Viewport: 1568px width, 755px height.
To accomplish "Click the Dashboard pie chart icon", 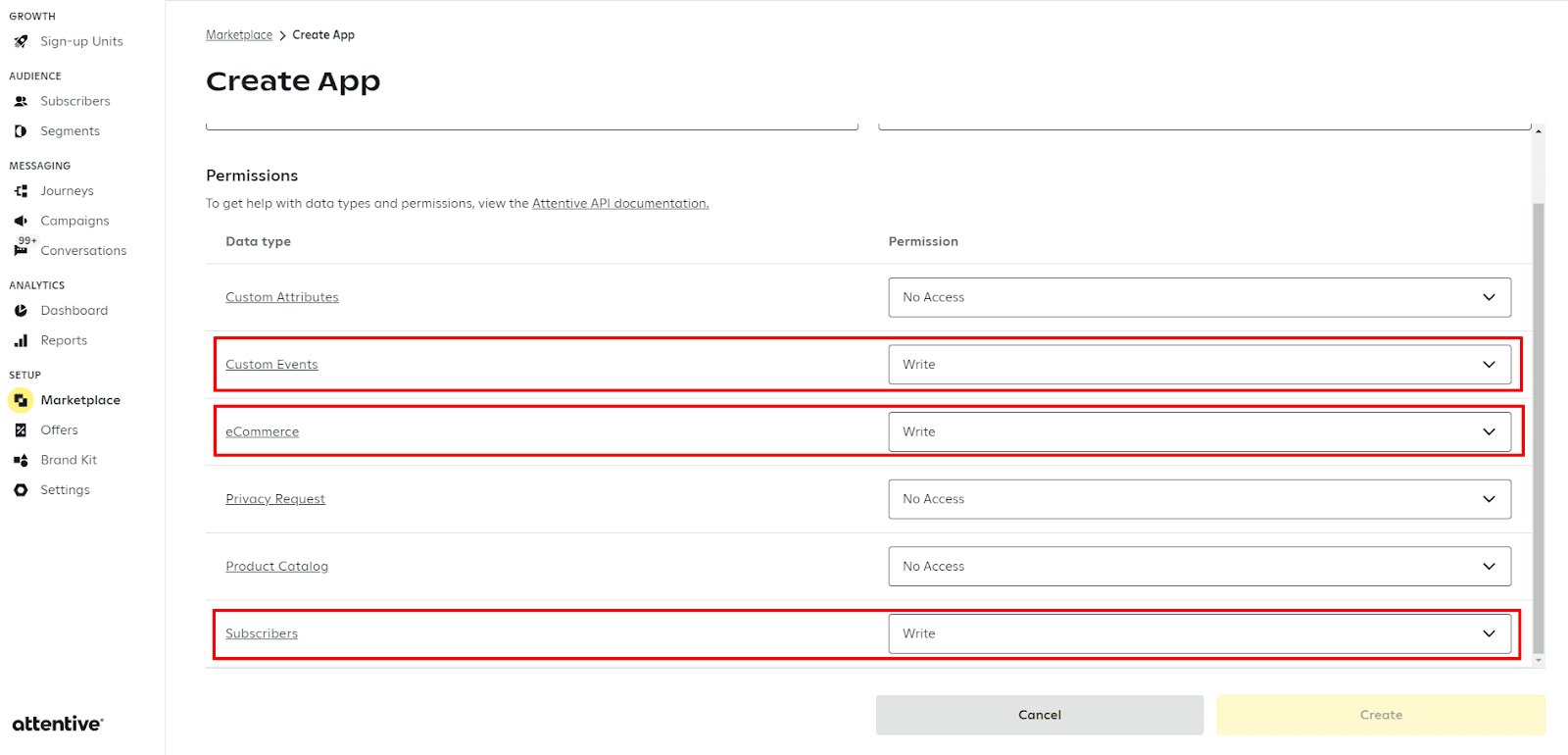I will (x=21, y=311).
